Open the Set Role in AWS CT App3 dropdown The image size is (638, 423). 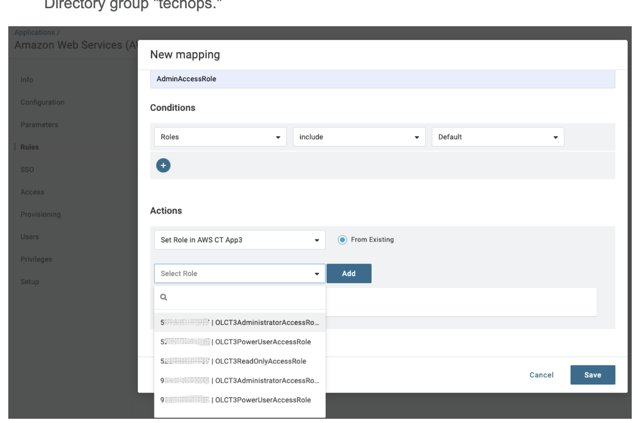coord(240,240)
